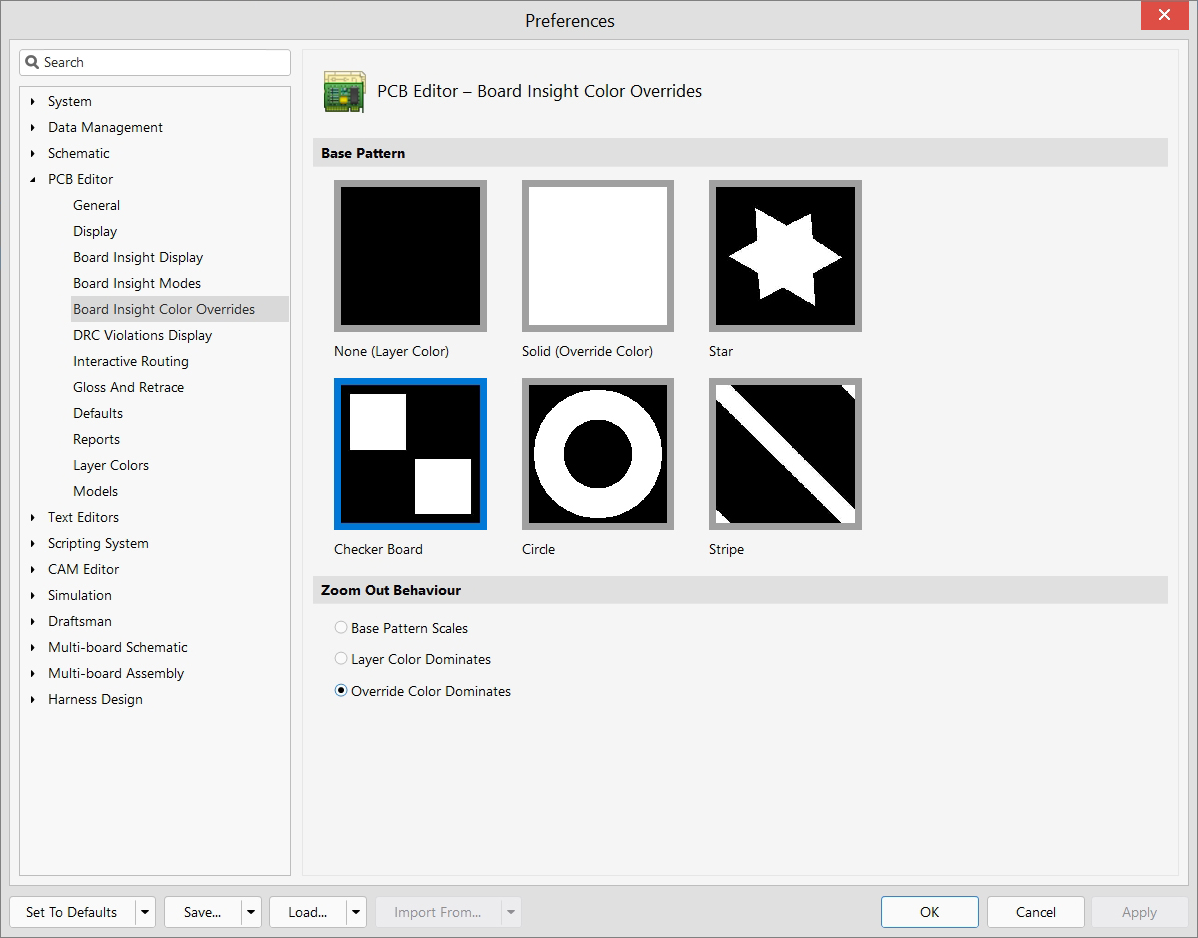Viewport: 1198px width, 938px height.
Task: Select the Data Management category label
Action: coord(105,128)
